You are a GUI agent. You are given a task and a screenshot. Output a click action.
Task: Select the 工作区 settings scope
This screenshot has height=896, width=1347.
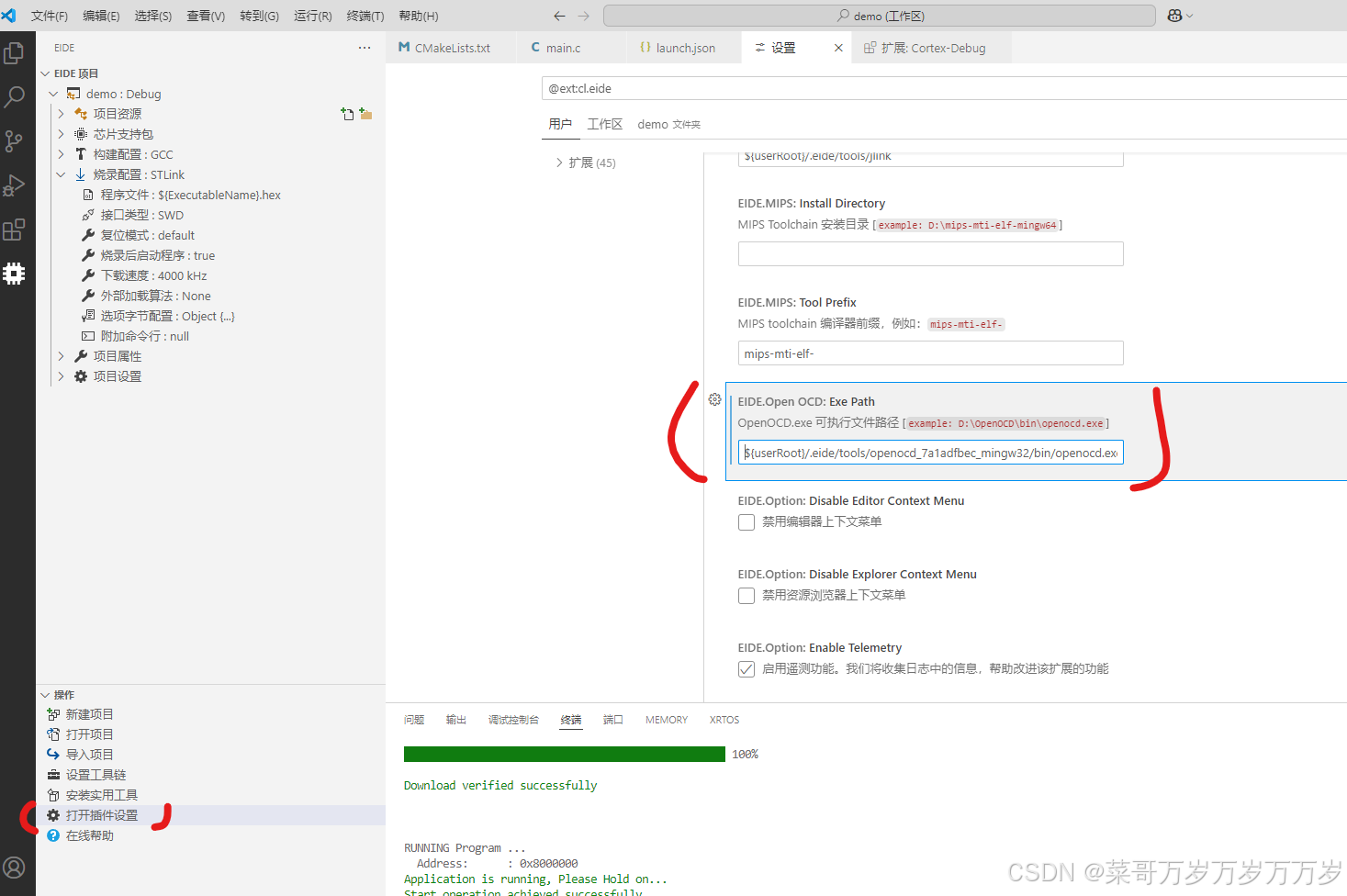point(605,124)
